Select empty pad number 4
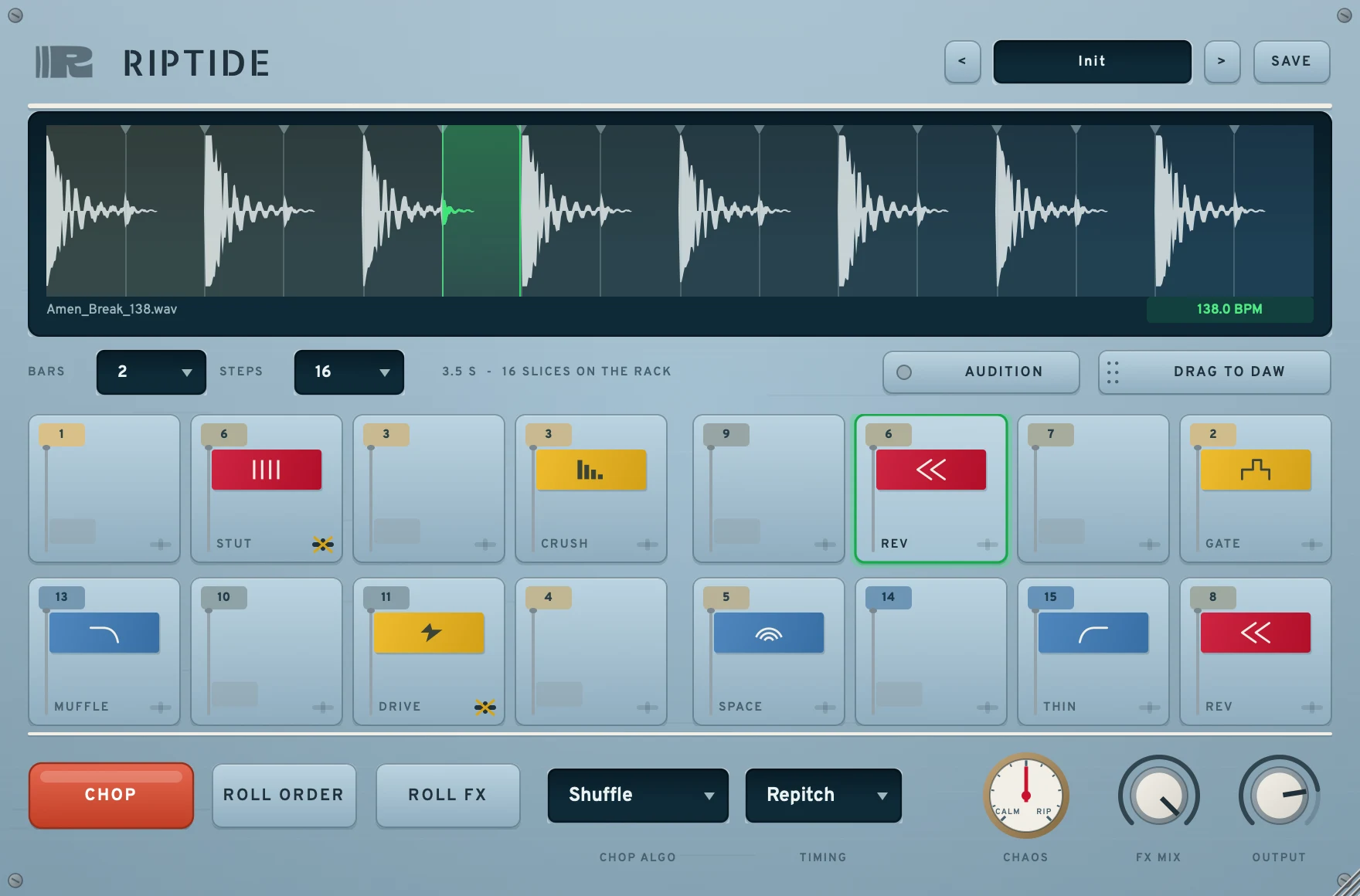 [591, 652]
